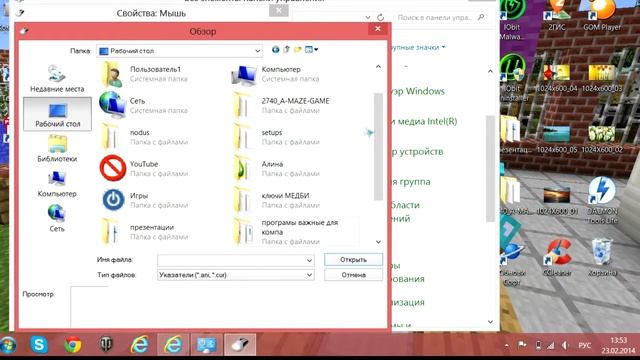Screen dimensions: 640x360
Task: Open the 1024x600_05 image on desktop
Action: click(557, 139)
